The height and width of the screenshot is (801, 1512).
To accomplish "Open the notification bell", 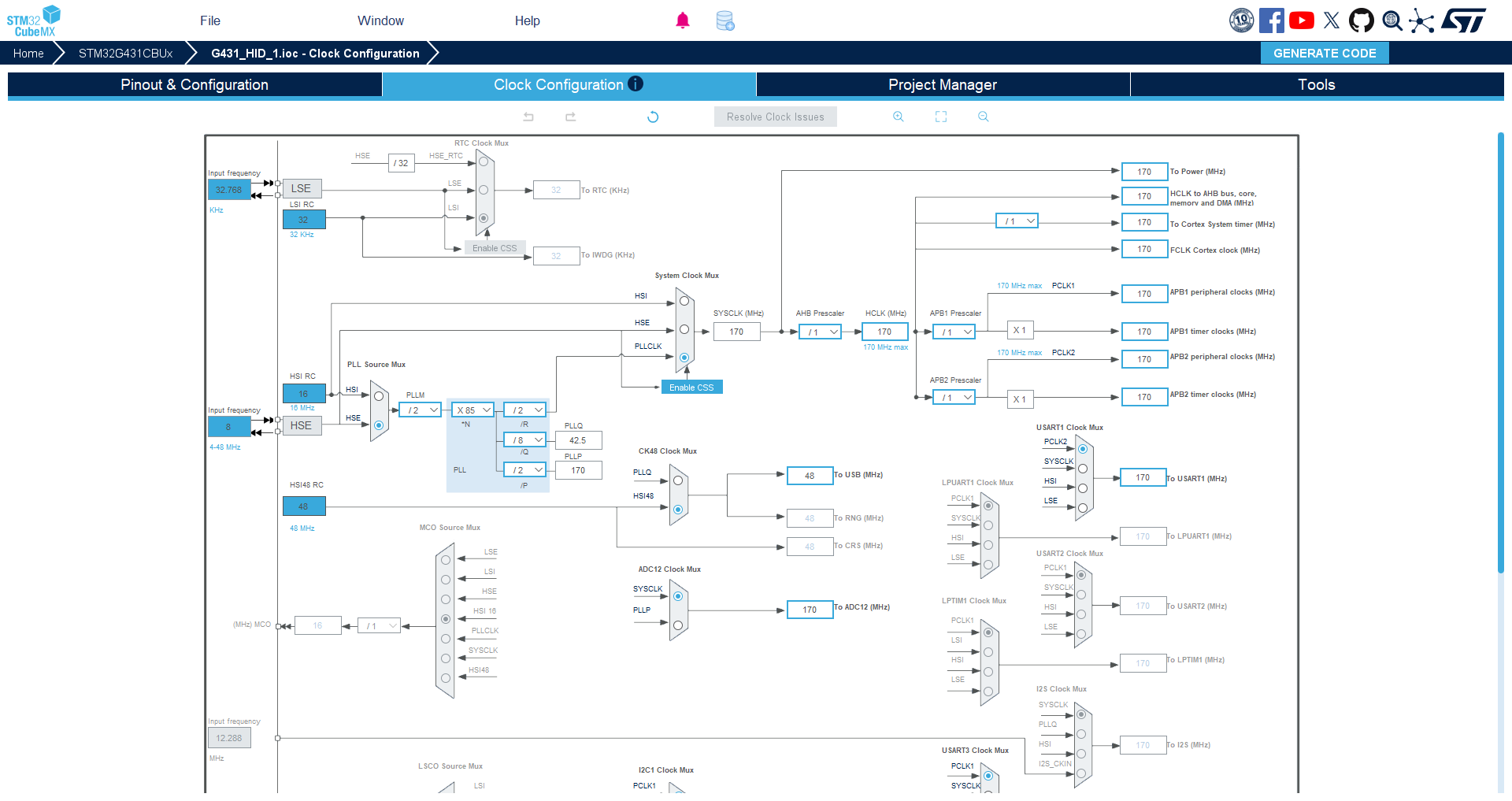I will pyautogui.click(x=683, y=20).
